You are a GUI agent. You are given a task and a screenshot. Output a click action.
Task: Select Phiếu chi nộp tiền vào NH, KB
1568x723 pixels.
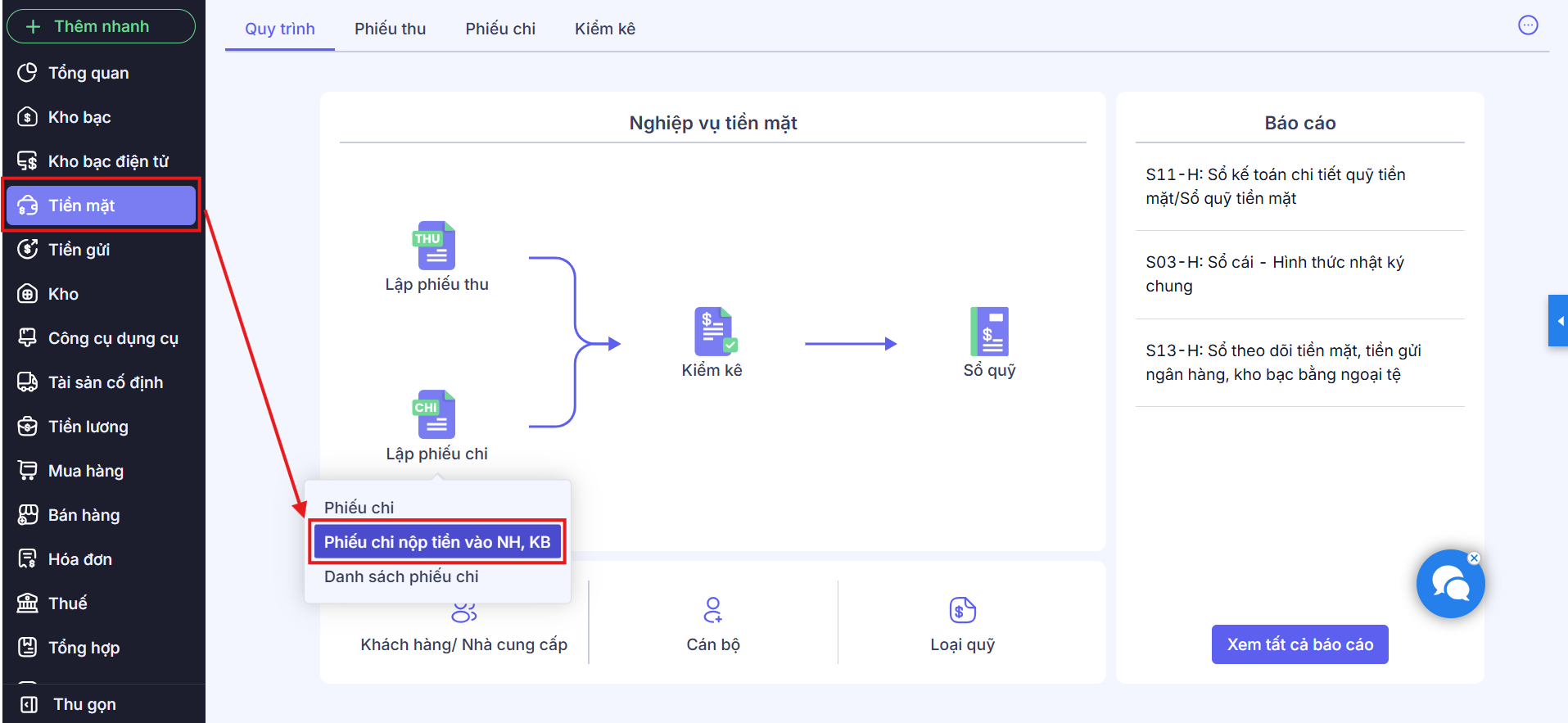point(437,542)
